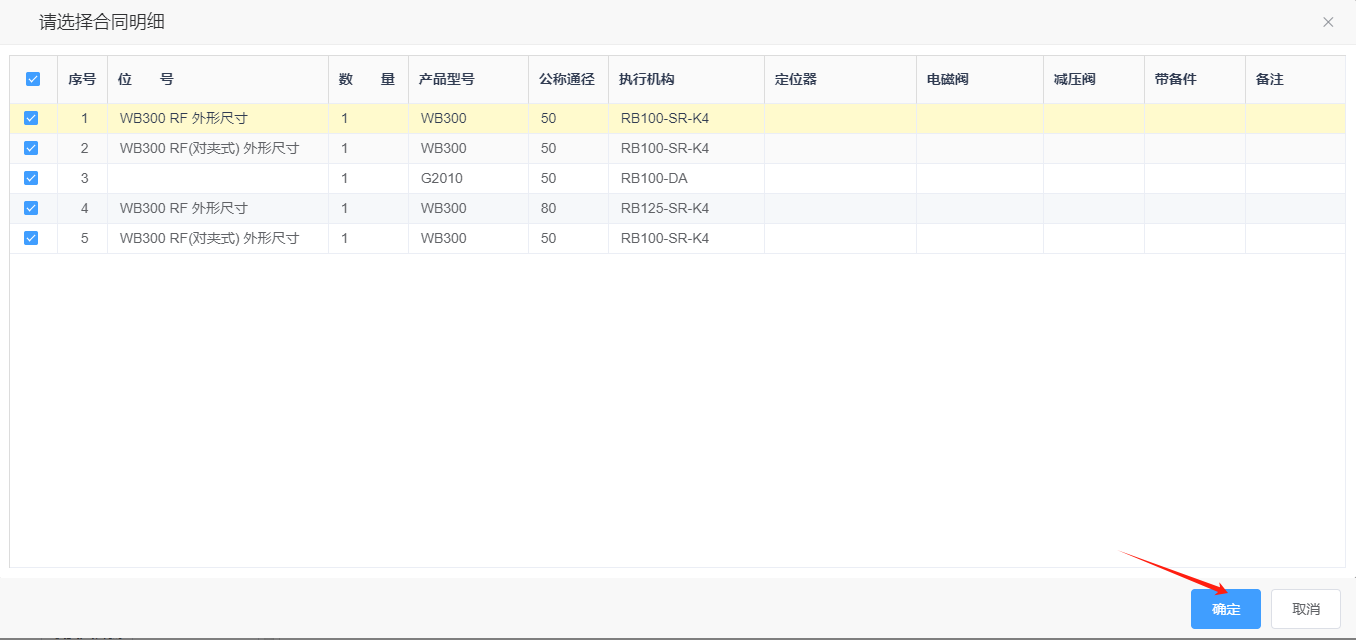
Task: Click the 带备件 column header
Action: pyautogui.click(x=1175, y=79)
